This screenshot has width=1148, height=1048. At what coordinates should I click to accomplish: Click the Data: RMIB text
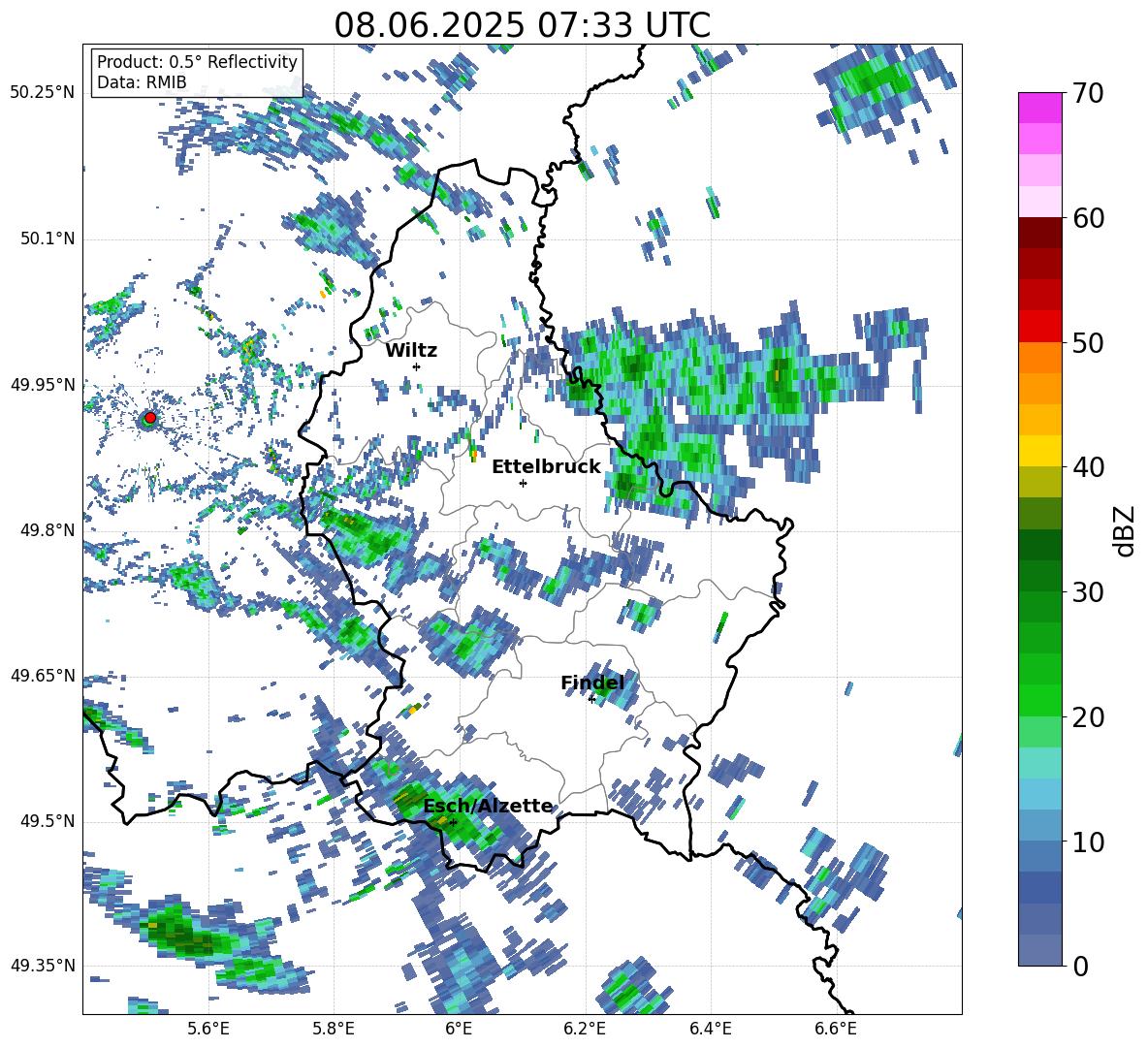pos(142,82)
